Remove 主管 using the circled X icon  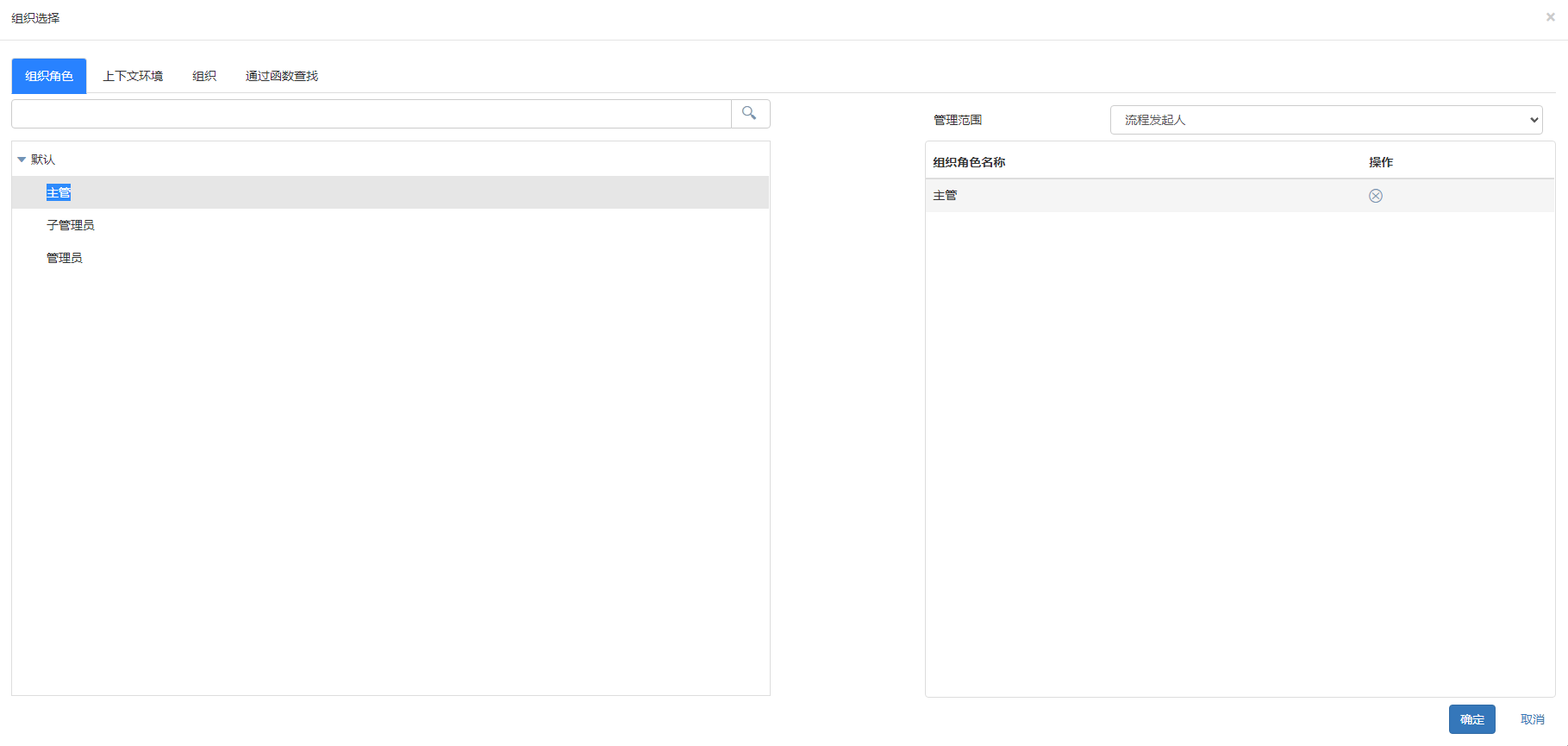pyautogui.click(x=1375, y=196)
